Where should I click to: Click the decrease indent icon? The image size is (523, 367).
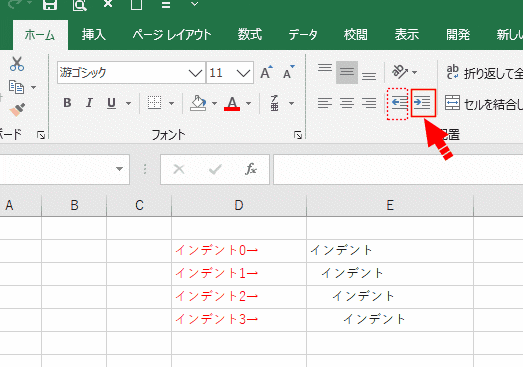[x=398, y=103]
